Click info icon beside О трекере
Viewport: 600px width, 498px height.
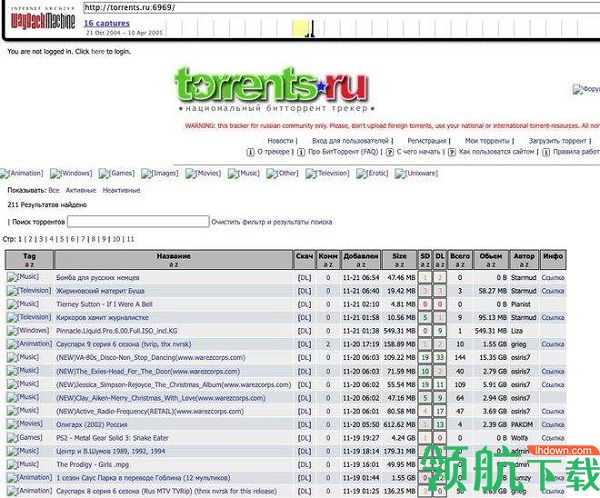coord(250,152)
